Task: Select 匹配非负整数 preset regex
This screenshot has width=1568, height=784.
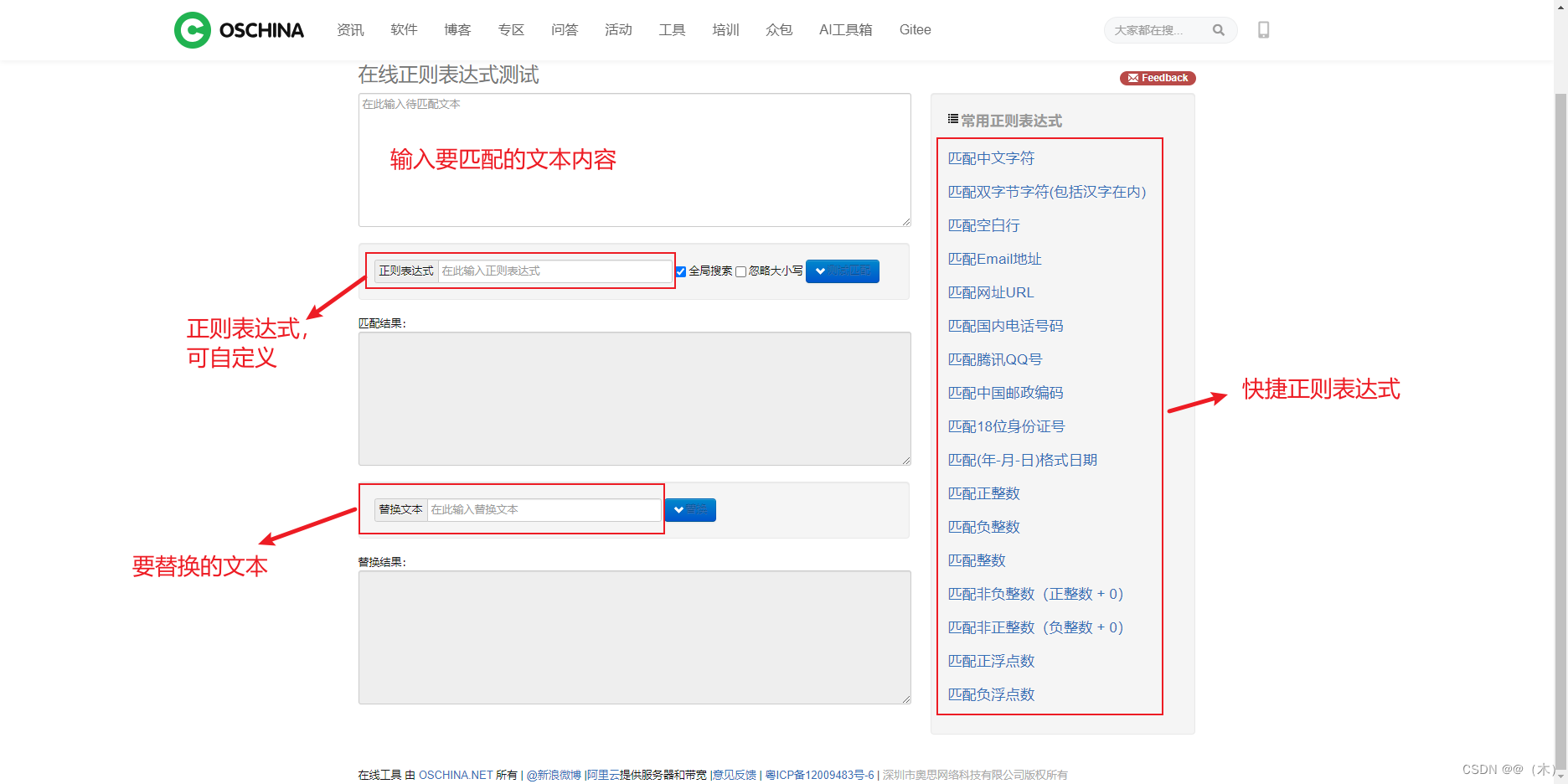Action: coord(1035,594)
